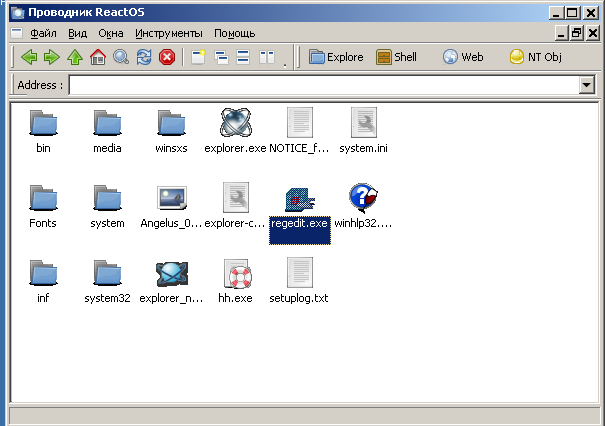This screenshot has width=605, height=426.
Task: Click the red Stop toolbar icon
Action: pyautogui.click(x=167, y=57)
